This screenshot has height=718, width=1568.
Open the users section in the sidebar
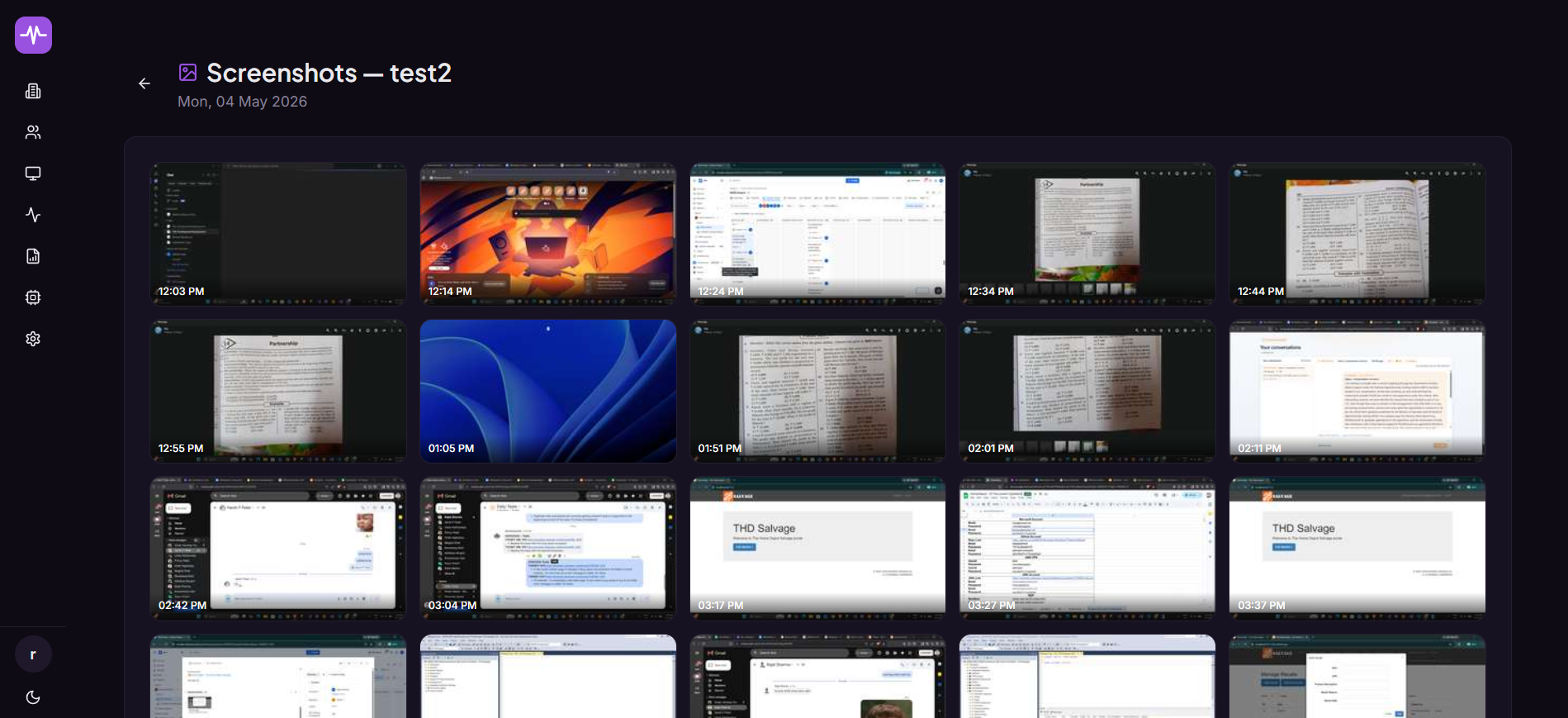coord(33,132)
